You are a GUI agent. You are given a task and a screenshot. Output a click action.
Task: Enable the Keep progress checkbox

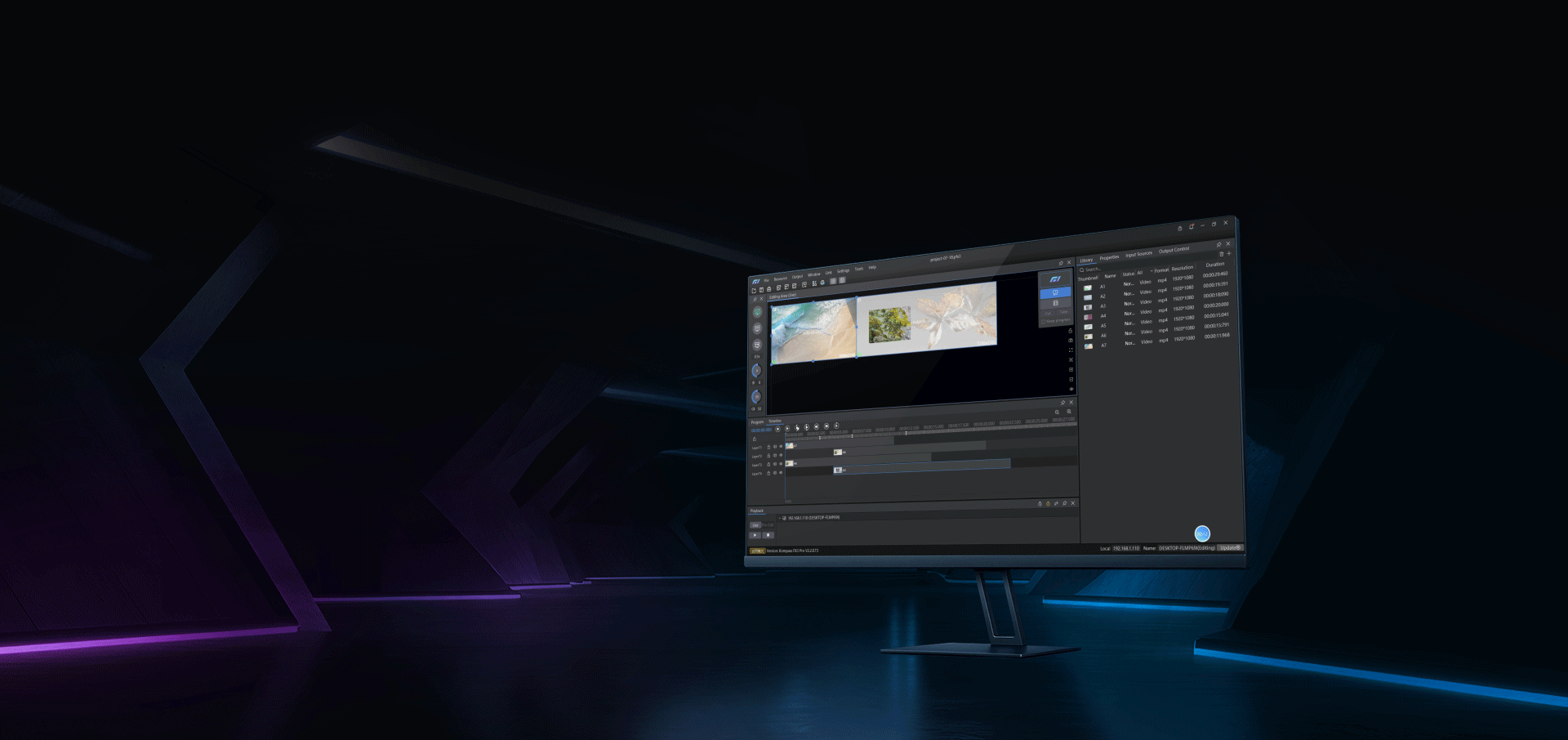(1044, 321)
